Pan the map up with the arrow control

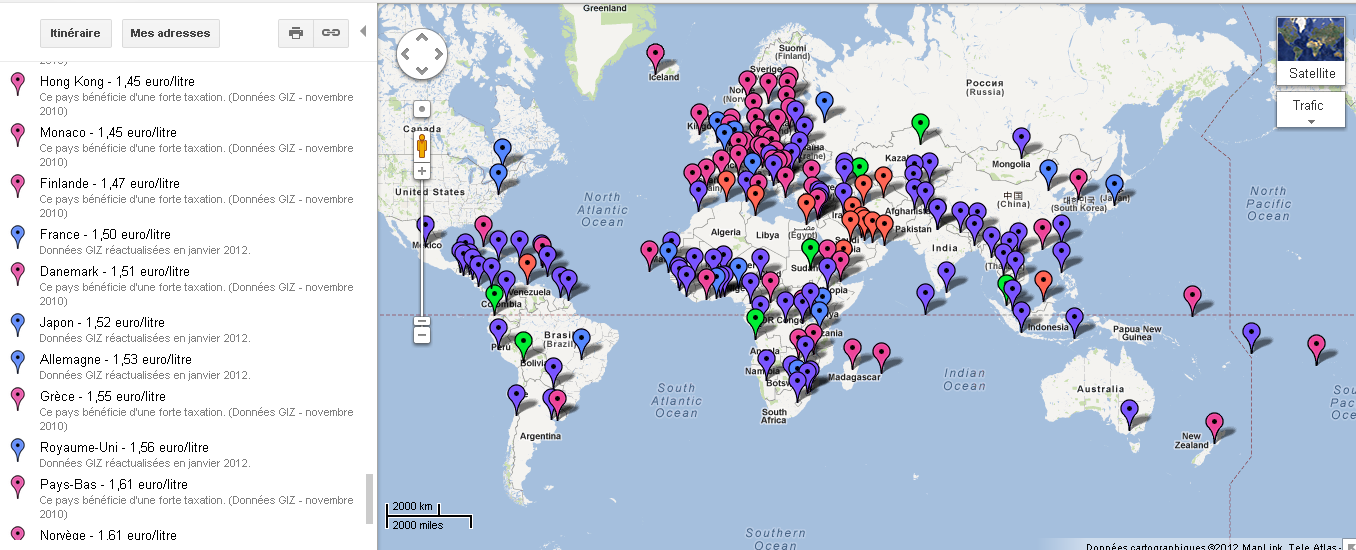point(422,38)
